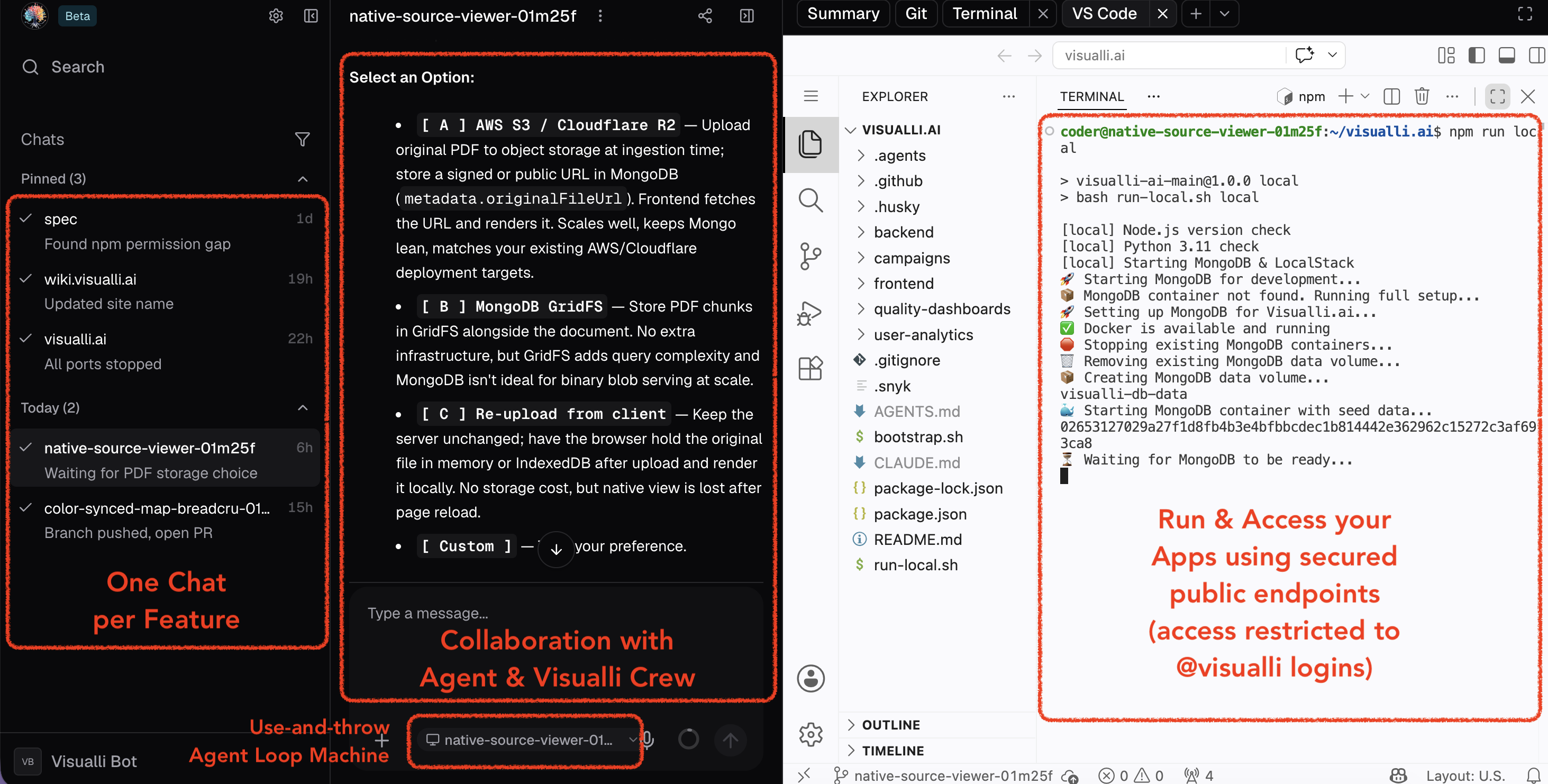Switch to the Terminal tab
Viewport: 1548px width, 784px height.
[x=985, y=14]
